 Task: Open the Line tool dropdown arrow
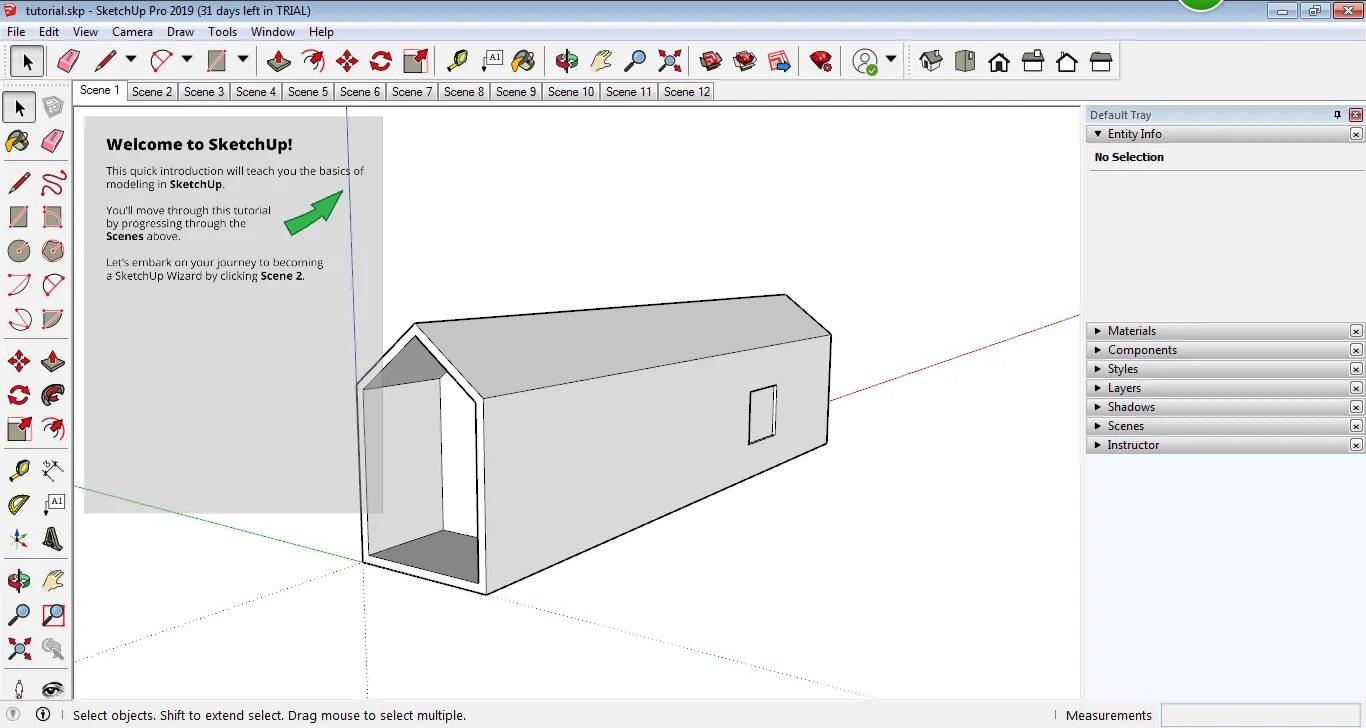pos(131,60)
